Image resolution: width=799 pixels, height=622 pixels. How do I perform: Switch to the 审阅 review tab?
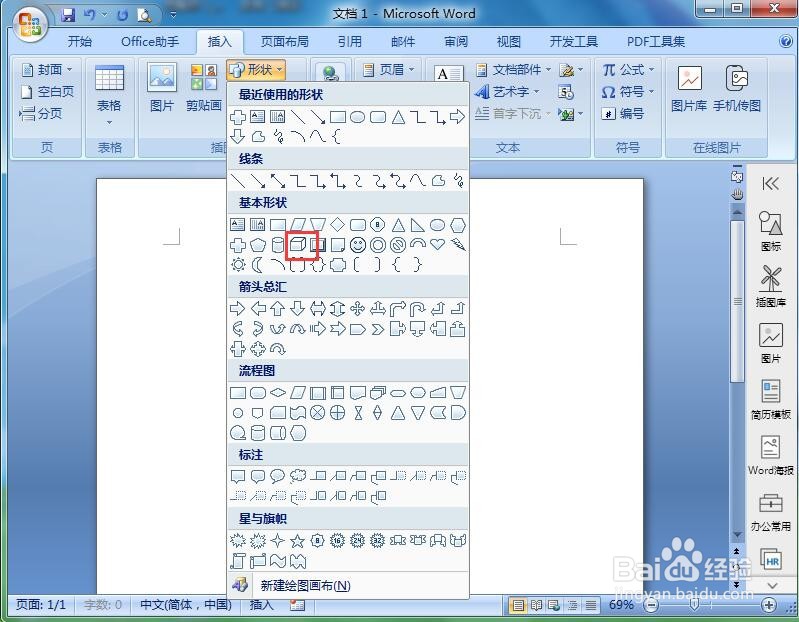point(456,42)
